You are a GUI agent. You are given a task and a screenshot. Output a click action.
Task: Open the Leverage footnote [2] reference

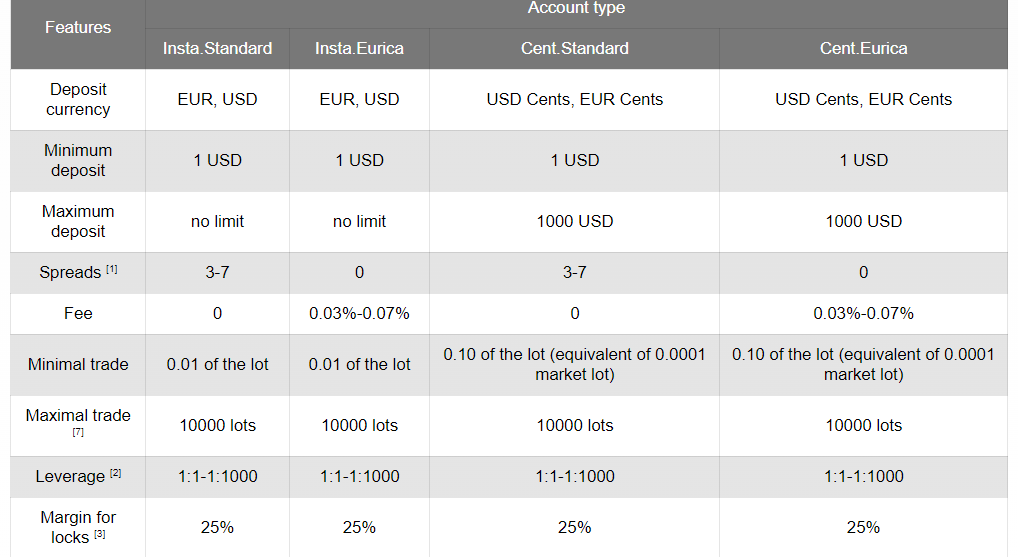tap(116, 473)
